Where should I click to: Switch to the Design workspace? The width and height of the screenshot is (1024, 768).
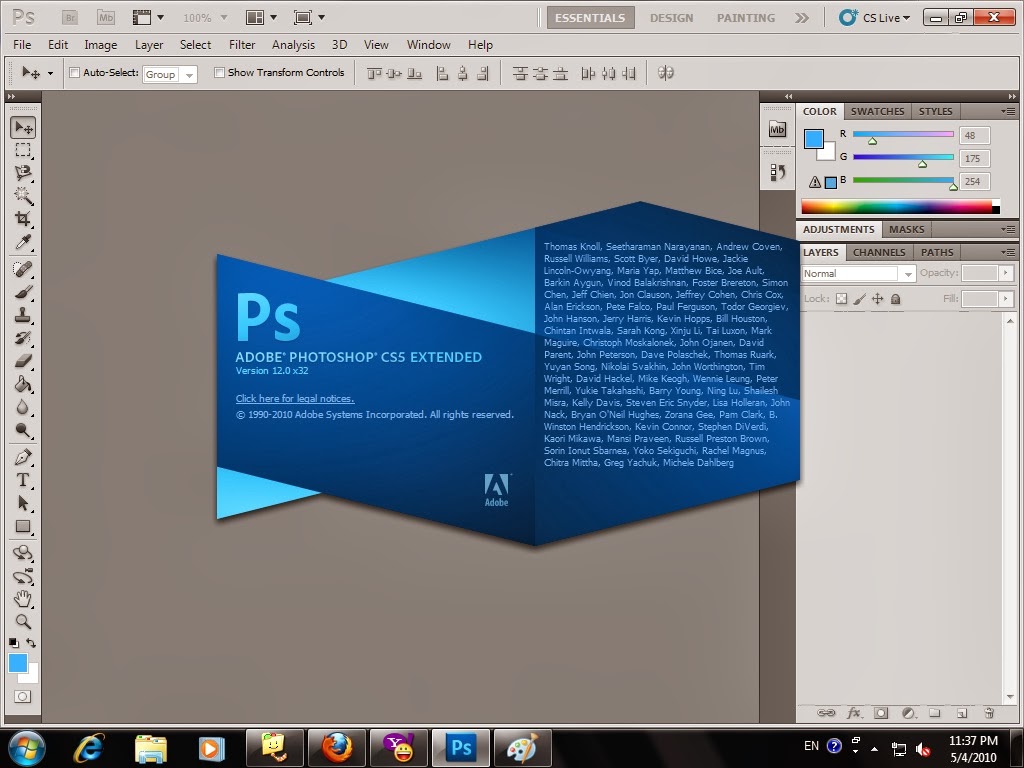coord(671,18)
